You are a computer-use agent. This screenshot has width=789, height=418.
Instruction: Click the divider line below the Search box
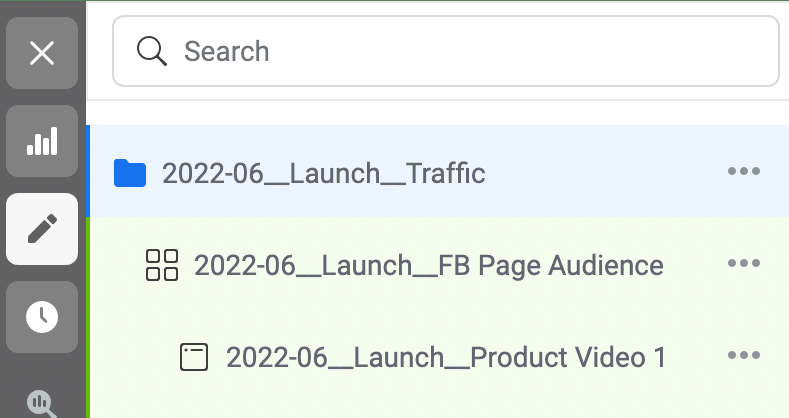pos(438,100)
